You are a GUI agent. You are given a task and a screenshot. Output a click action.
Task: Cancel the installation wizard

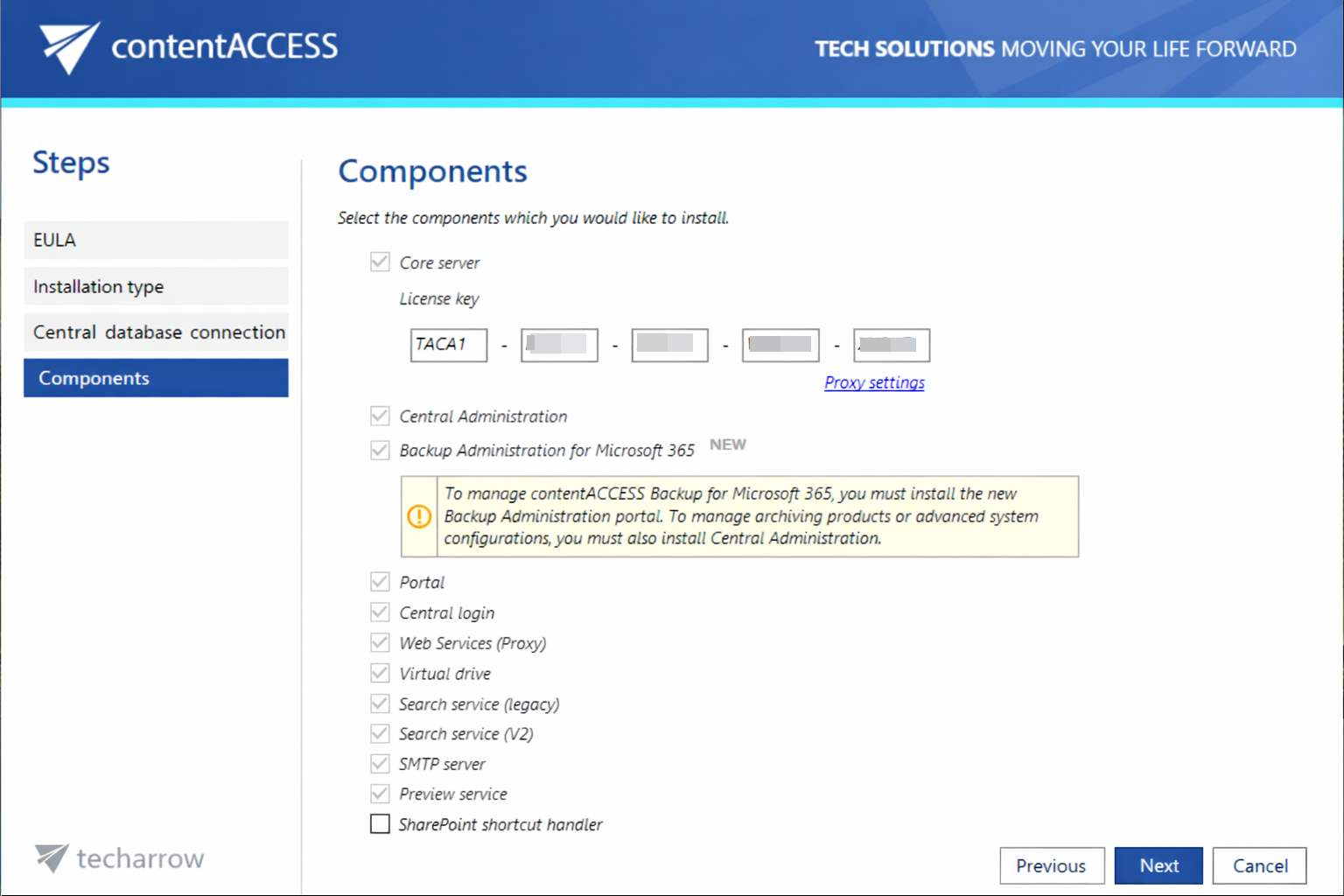[1259, 865]
